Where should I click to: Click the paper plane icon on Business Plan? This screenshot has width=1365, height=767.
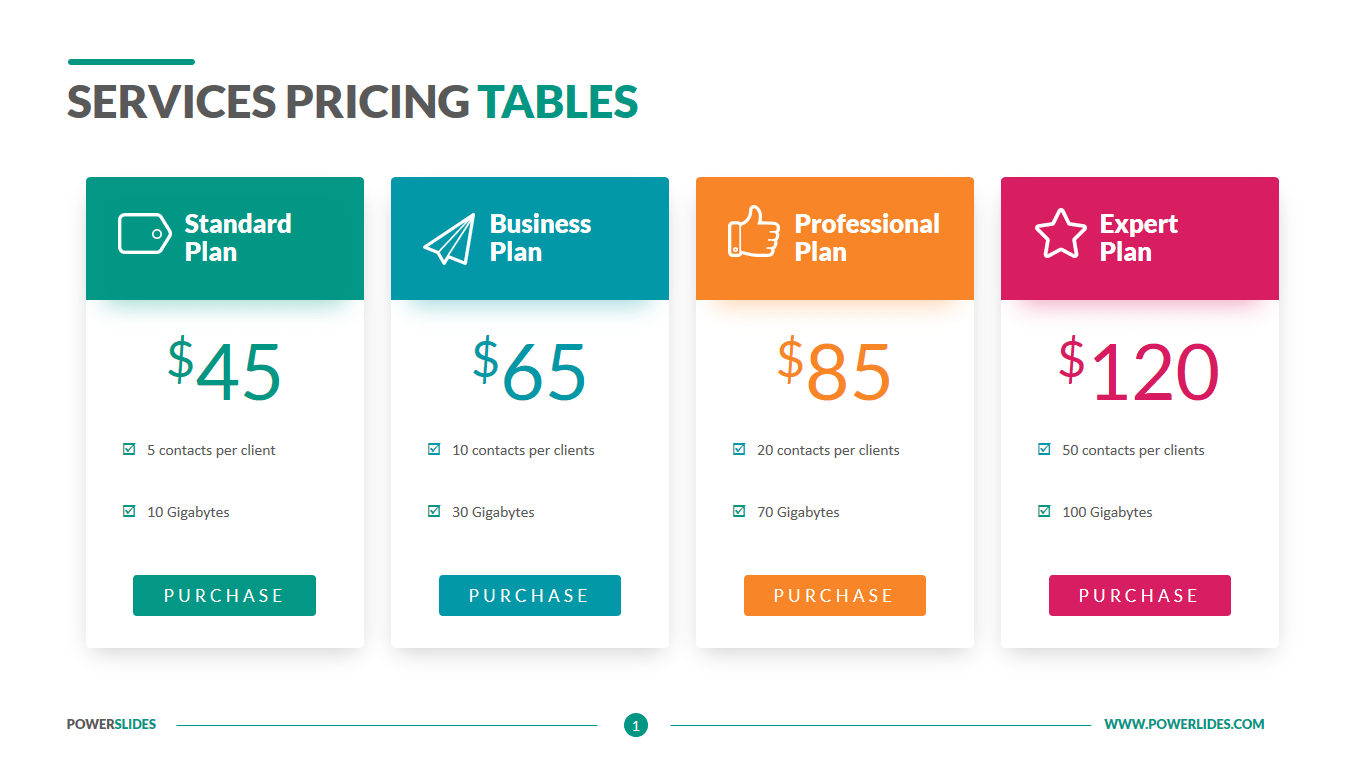449,239
